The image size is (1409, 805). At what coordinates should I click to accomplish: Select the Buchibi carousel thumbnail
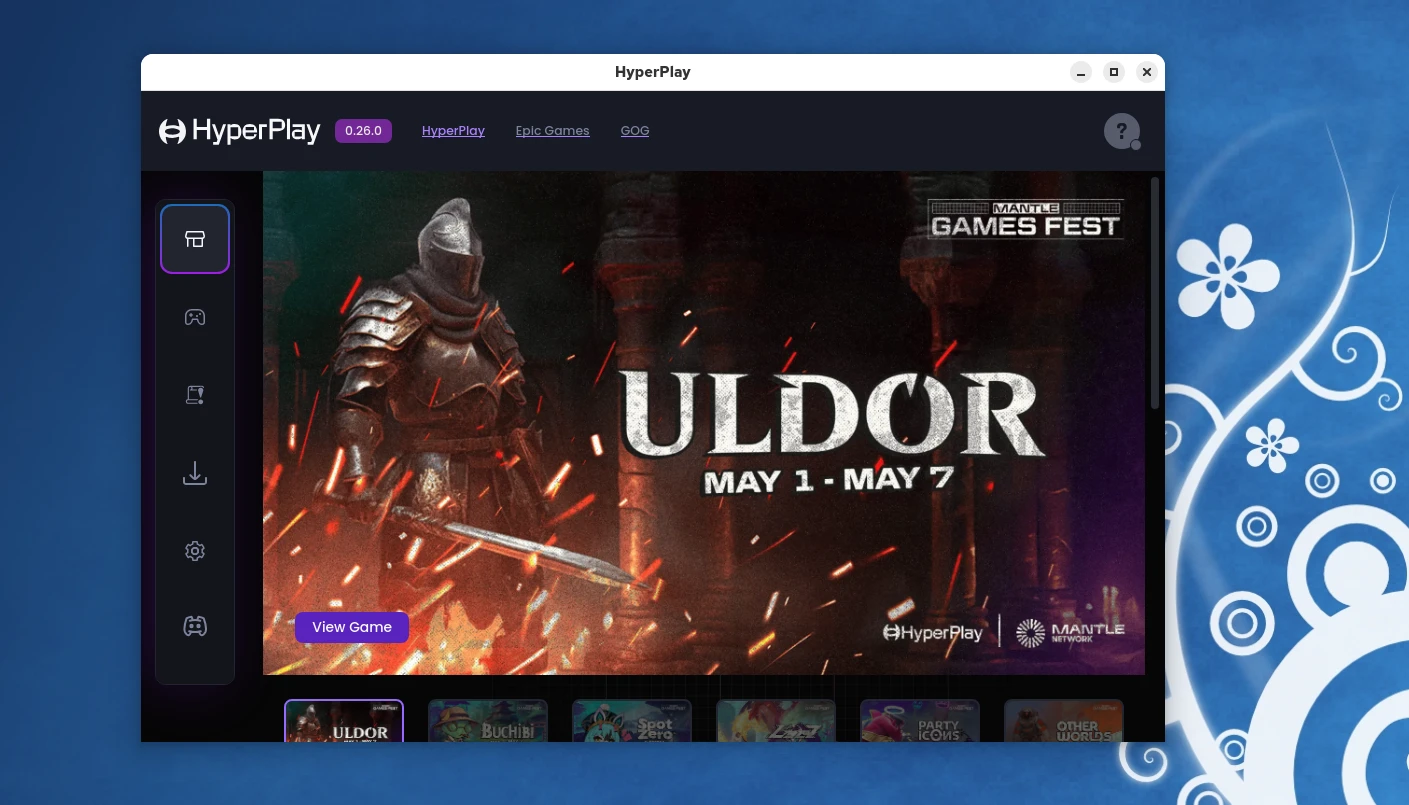click(x=488, y=722)
